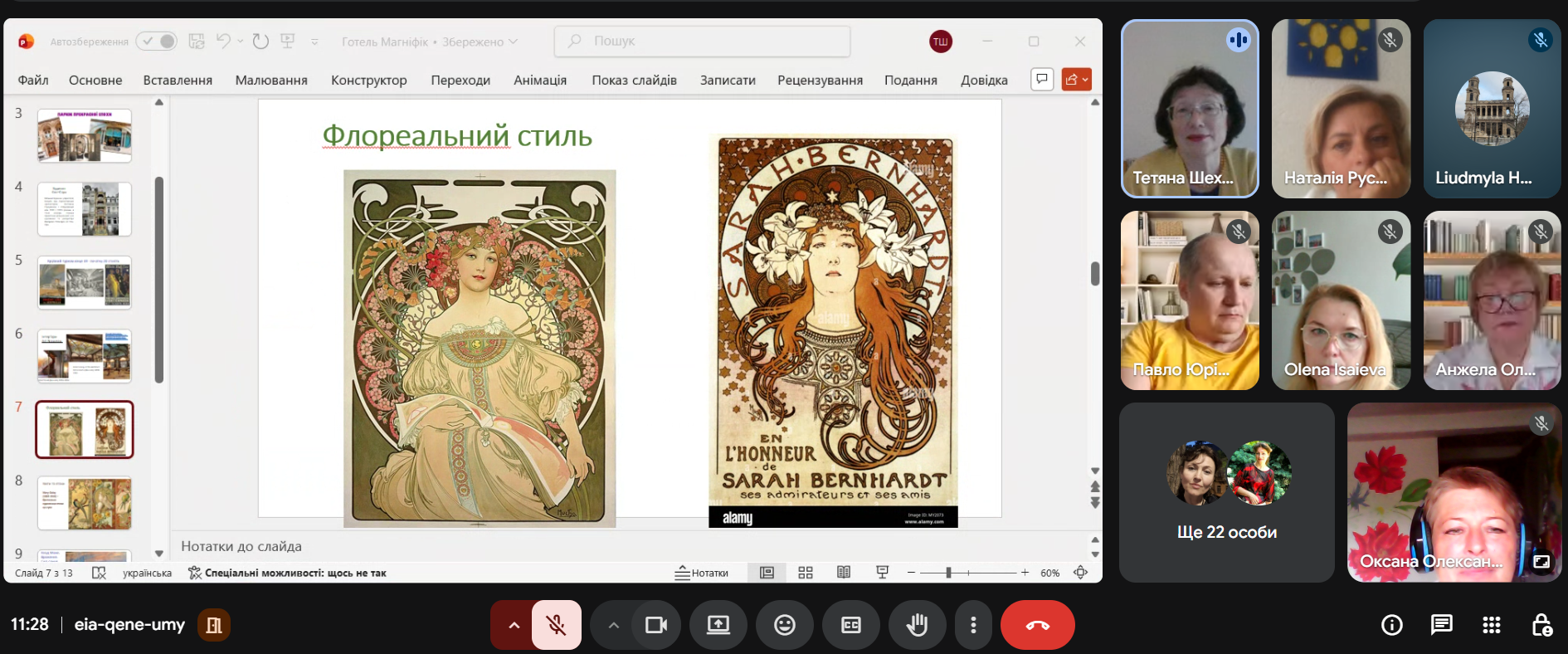
Task: Toggle the AutoSave switch
Action: [157, 41]
